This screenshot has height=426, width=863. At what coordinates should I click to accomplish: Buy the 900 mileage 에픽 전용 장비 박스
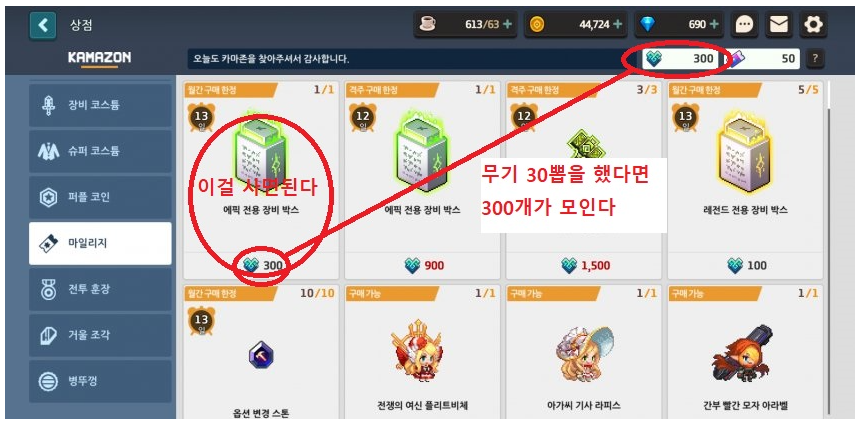tap(422, 181)
